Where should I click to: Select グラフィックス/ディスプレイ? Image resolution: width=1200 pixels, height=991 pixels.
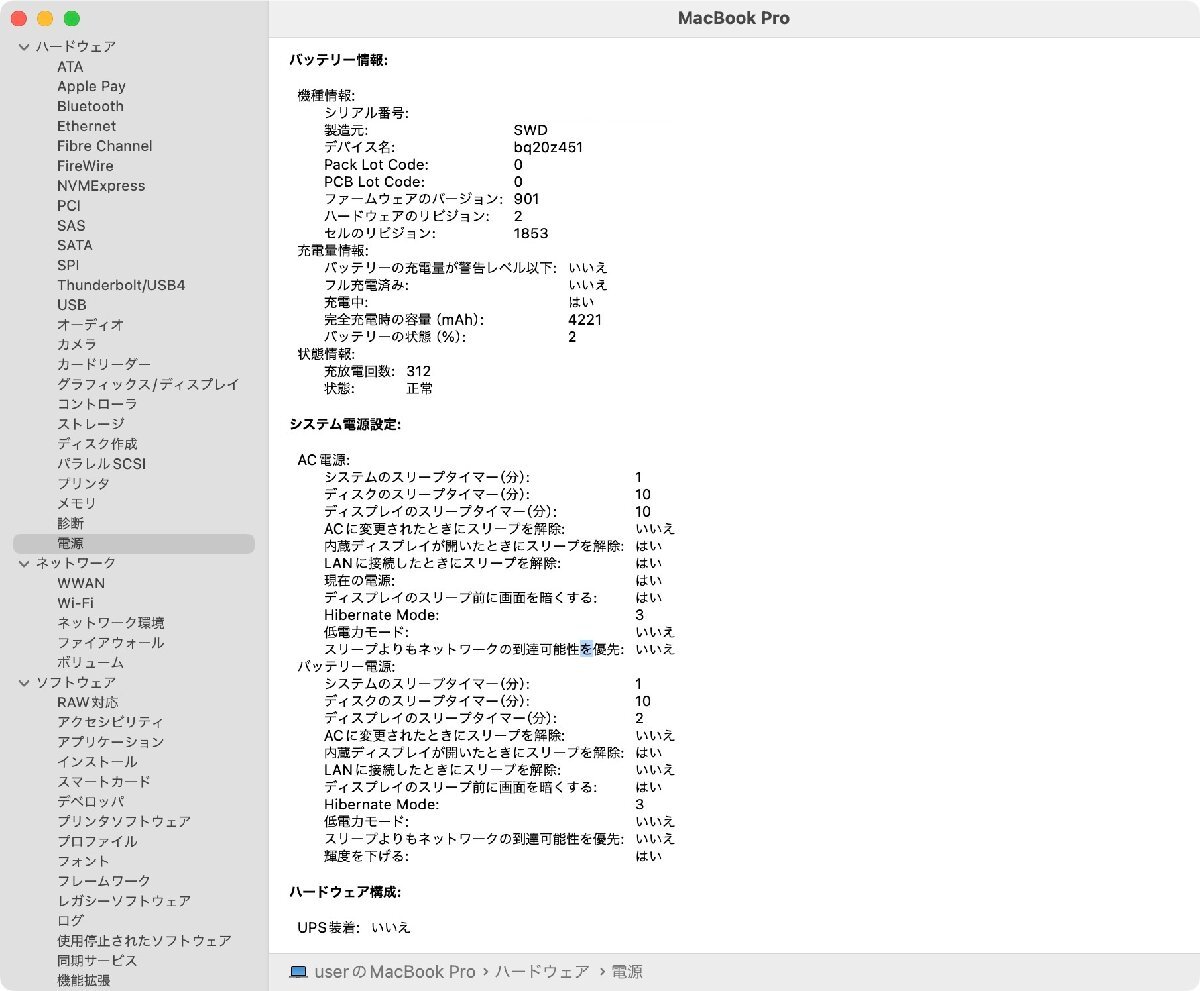(x=148, y=384)
